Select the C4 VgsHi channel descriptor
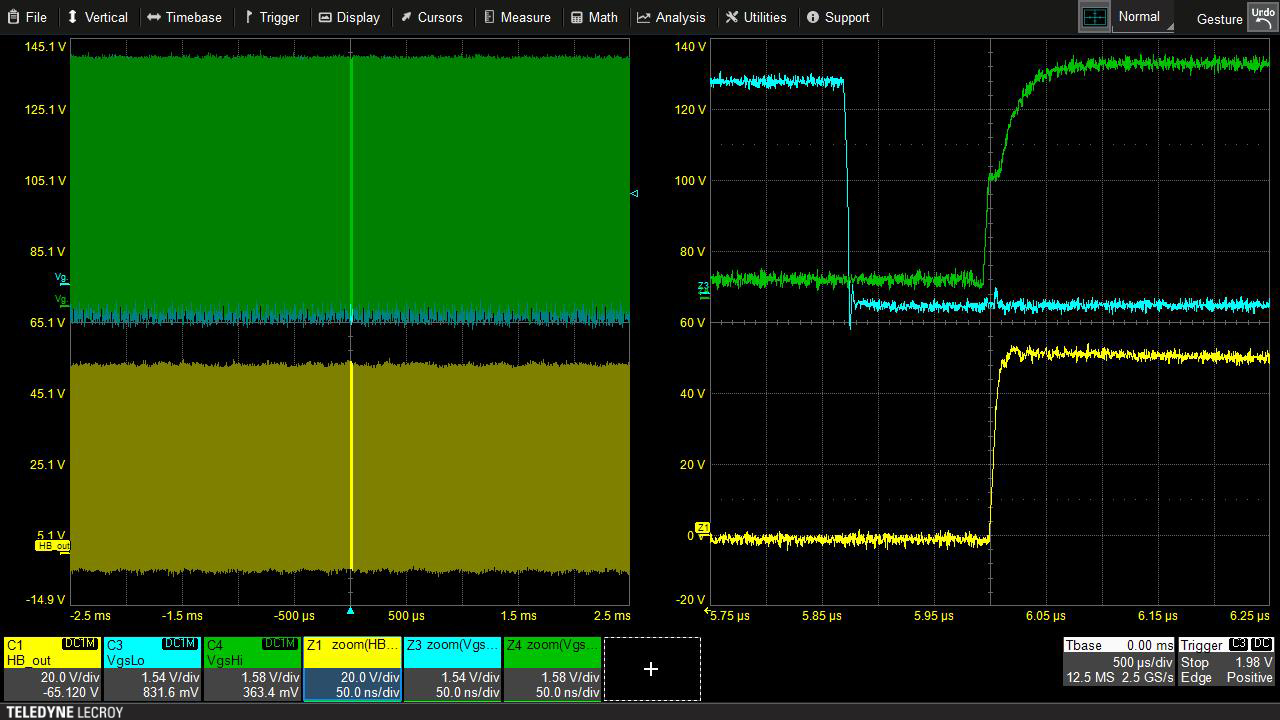 pos(252,668)
